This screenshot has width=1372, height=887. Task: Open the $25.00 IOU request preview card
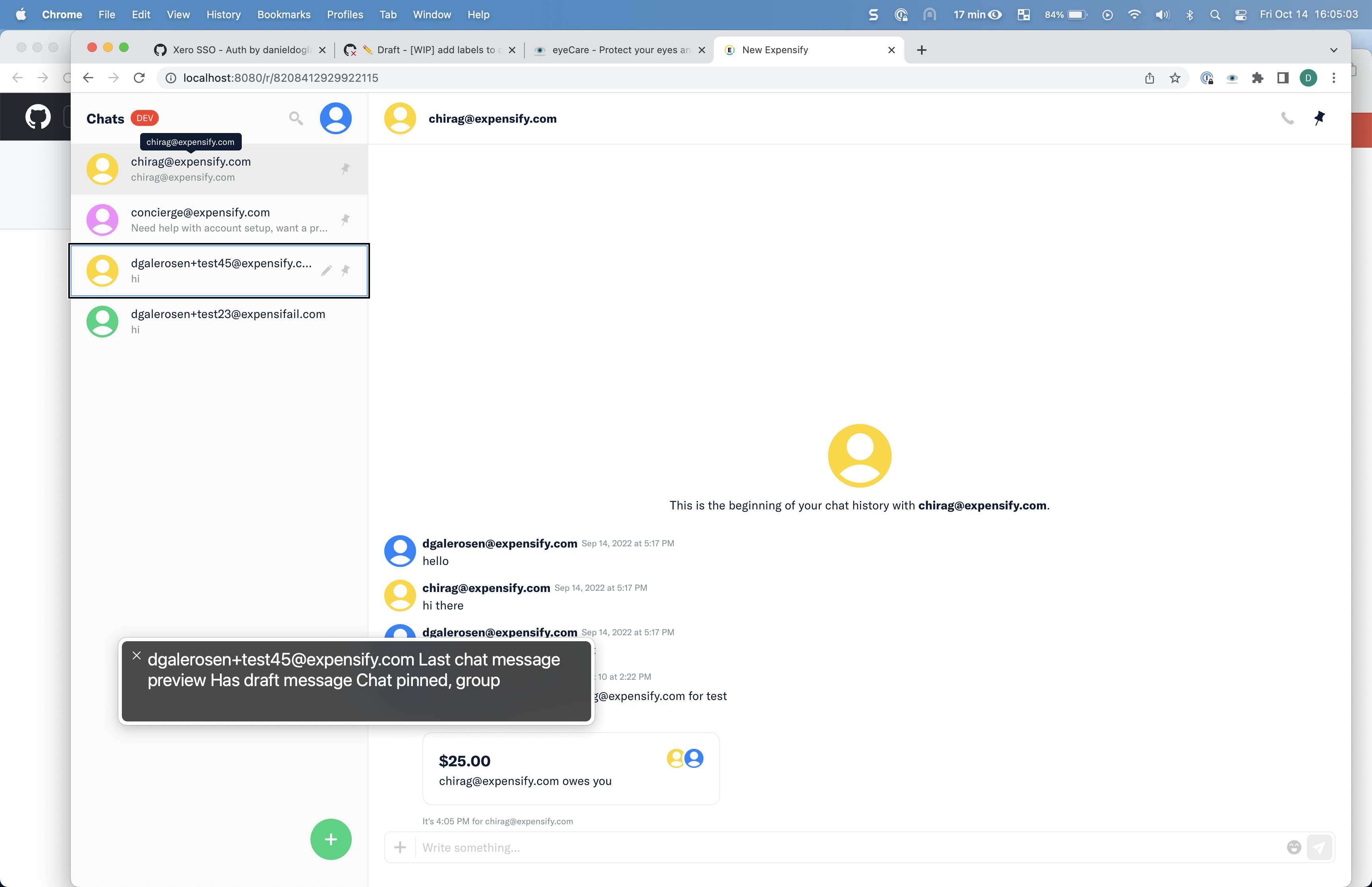[570, 768]
